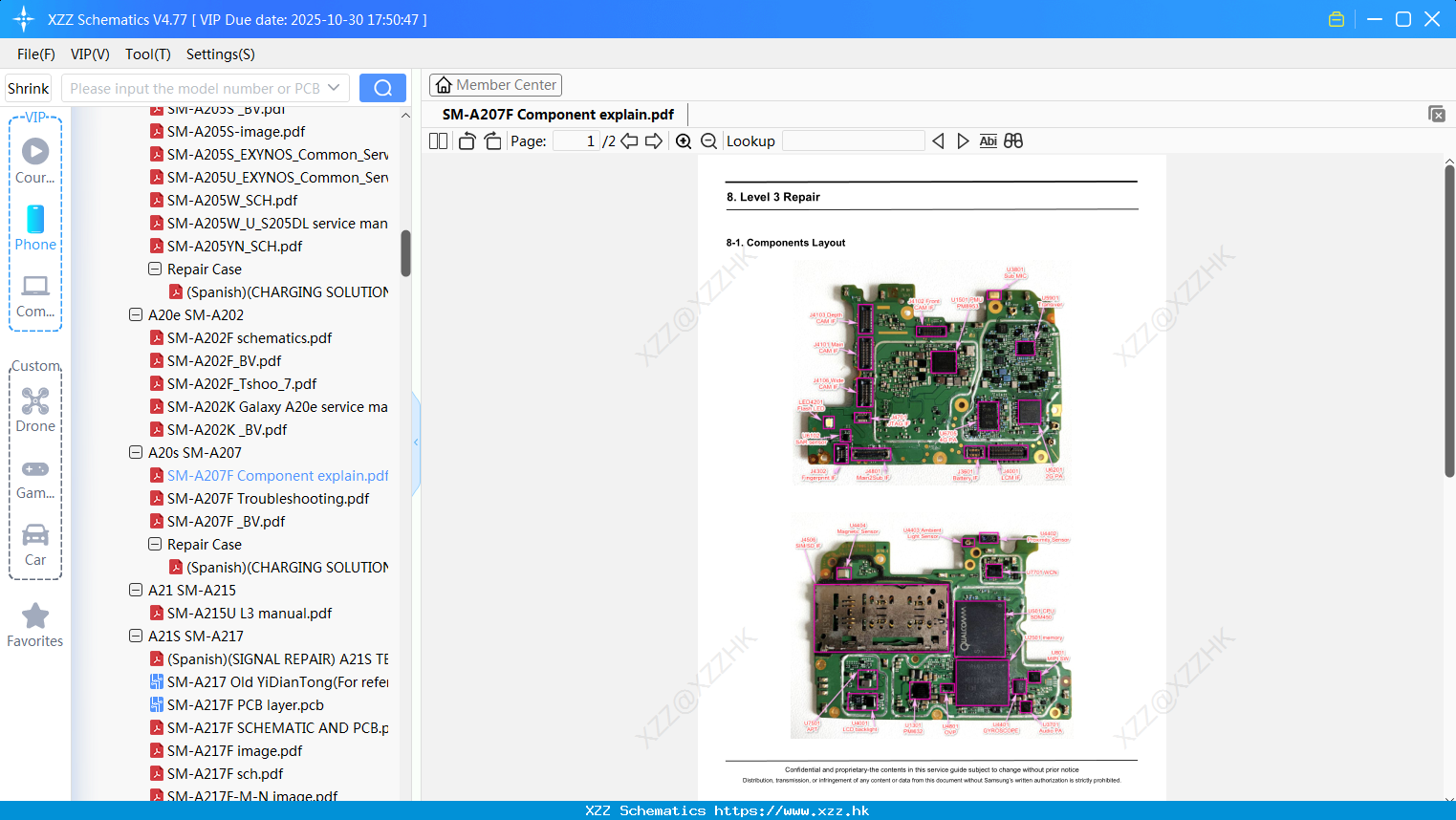Open SM-A217F image.pdf file

click(x=226, y=750)
